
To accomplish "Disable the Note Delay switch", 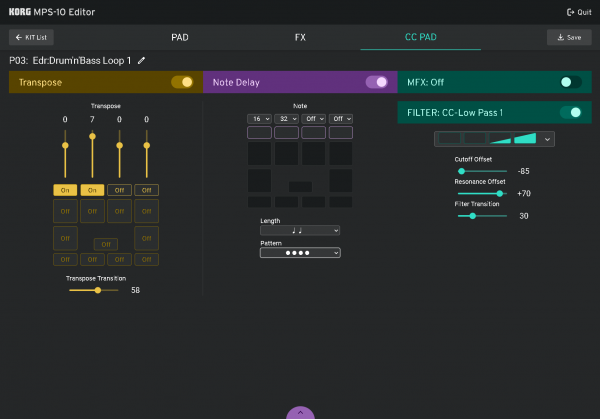I will (x=377, y=82).
